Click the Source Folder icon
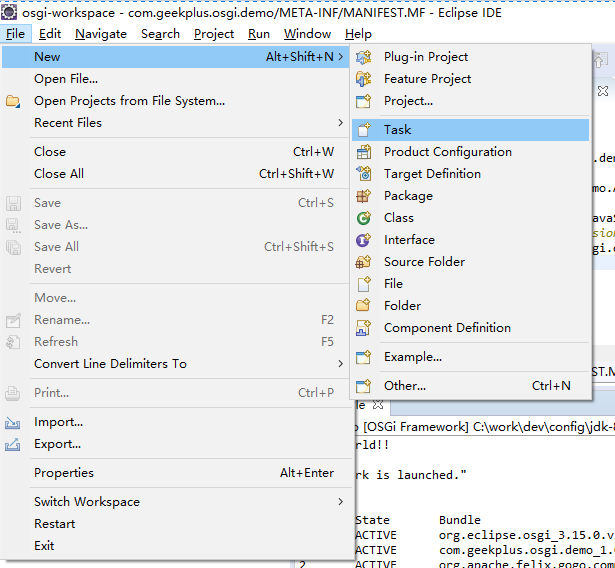 (364, 262)
